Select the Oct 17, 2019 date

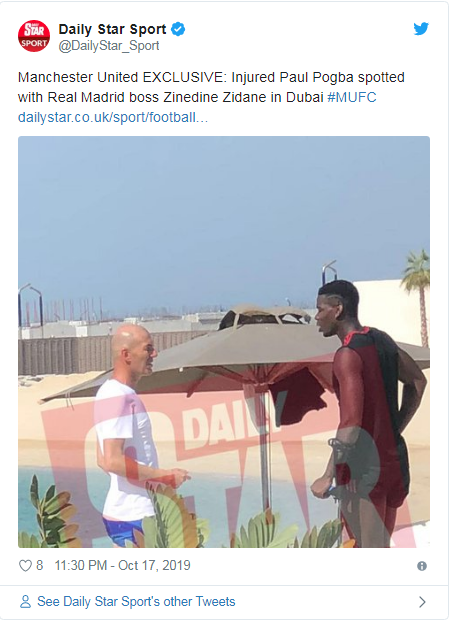click(x=154, y=566)
